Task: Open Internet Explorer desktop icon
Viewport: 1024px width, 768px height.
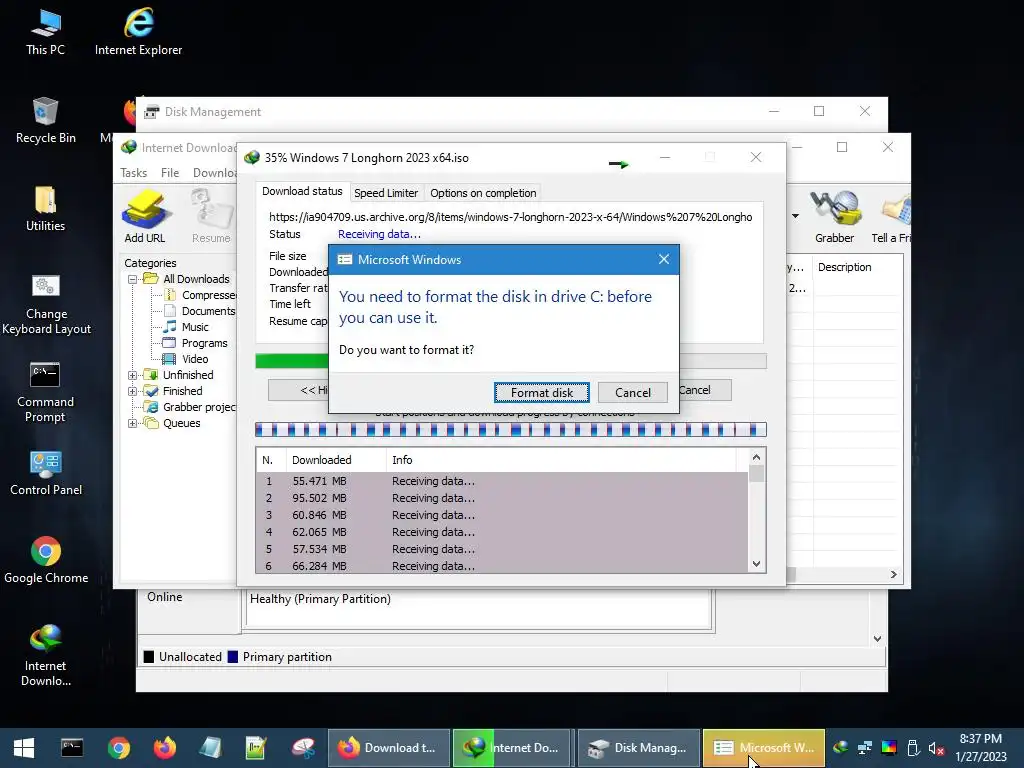Action: point(138,33)
